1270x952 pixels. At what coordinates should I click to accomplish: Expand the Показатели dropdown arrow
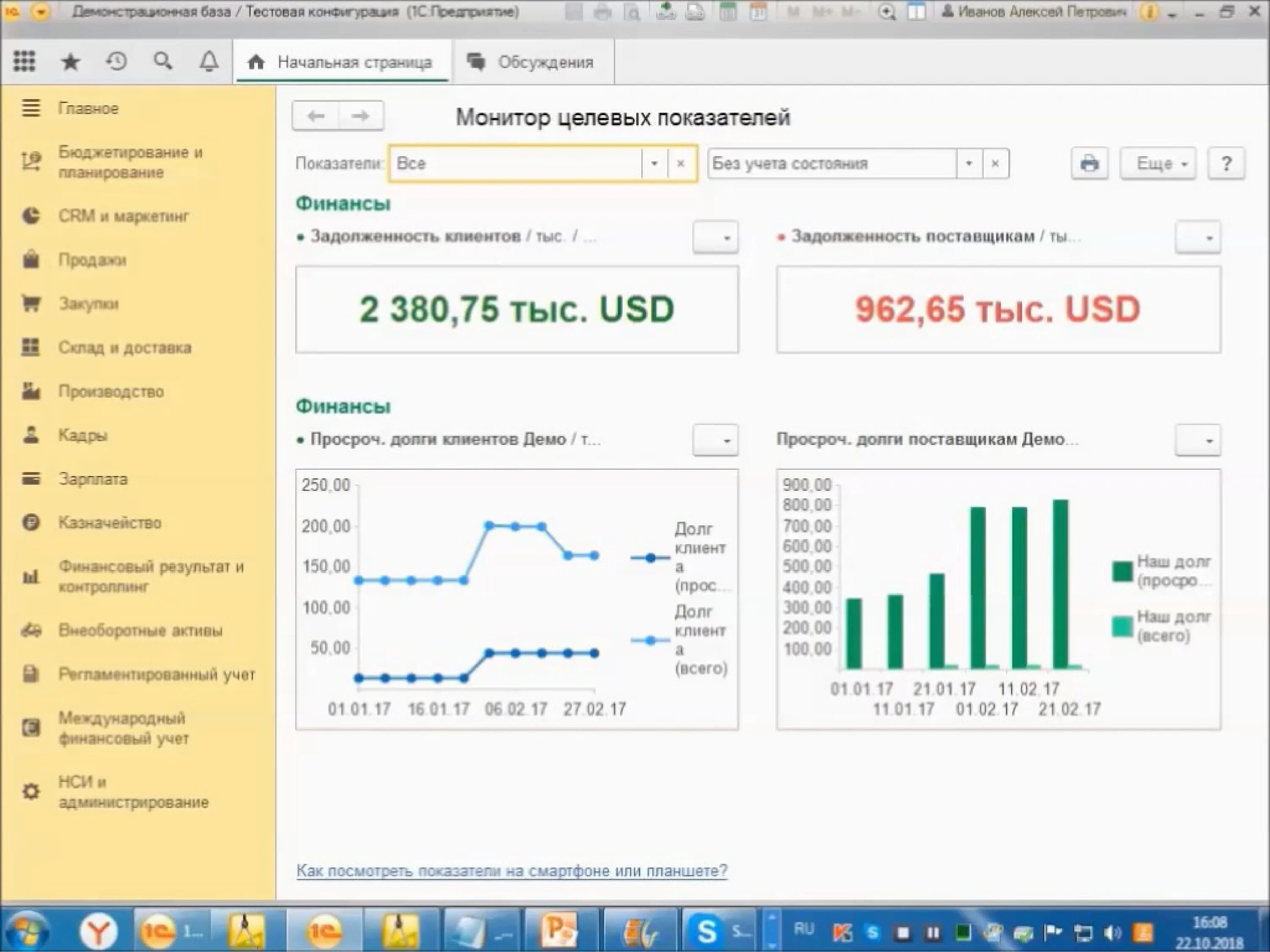tap(654, 164)
